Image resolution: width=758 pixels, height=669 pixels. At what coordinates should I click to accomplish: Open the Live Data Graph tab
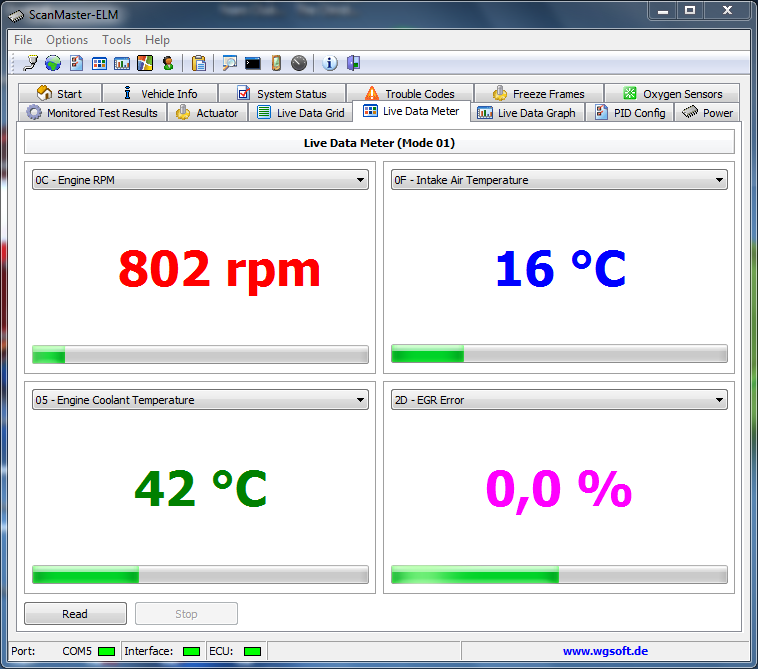527,113
